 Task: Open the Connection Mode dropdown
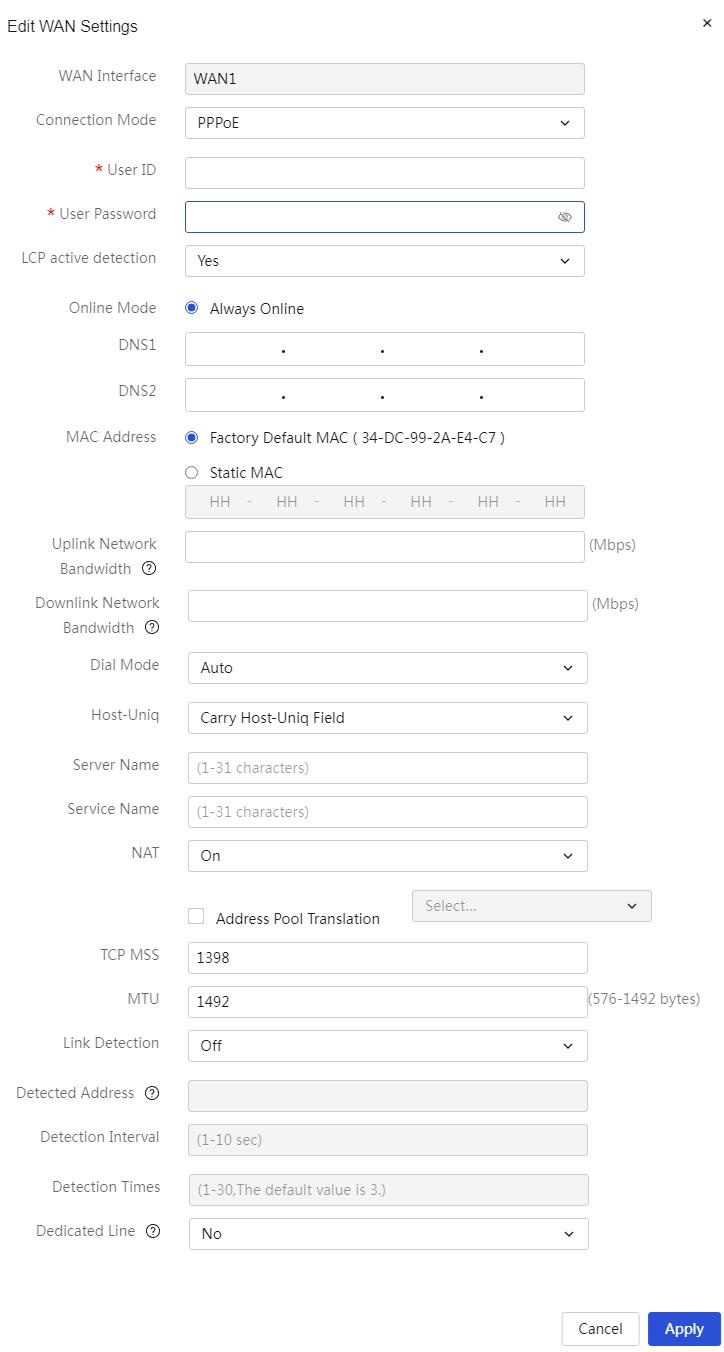pyautogui.click(x=385, y=123)
